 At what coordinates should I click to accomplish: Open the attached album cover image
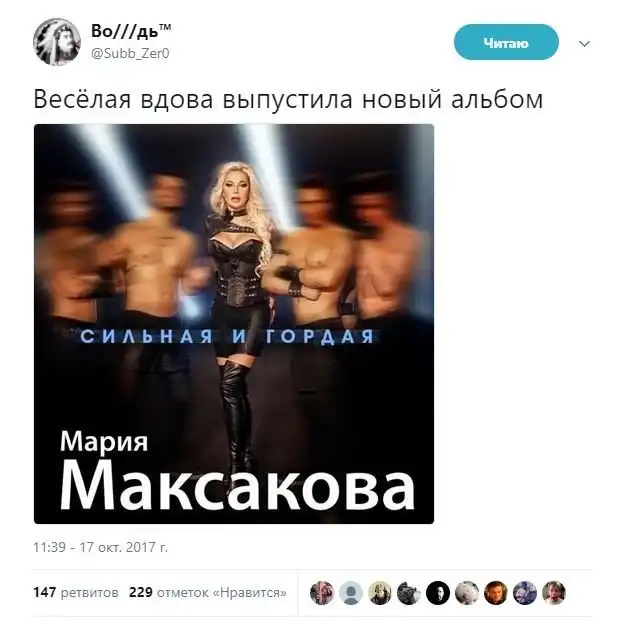pyautogui.click(x=234, y=324)
